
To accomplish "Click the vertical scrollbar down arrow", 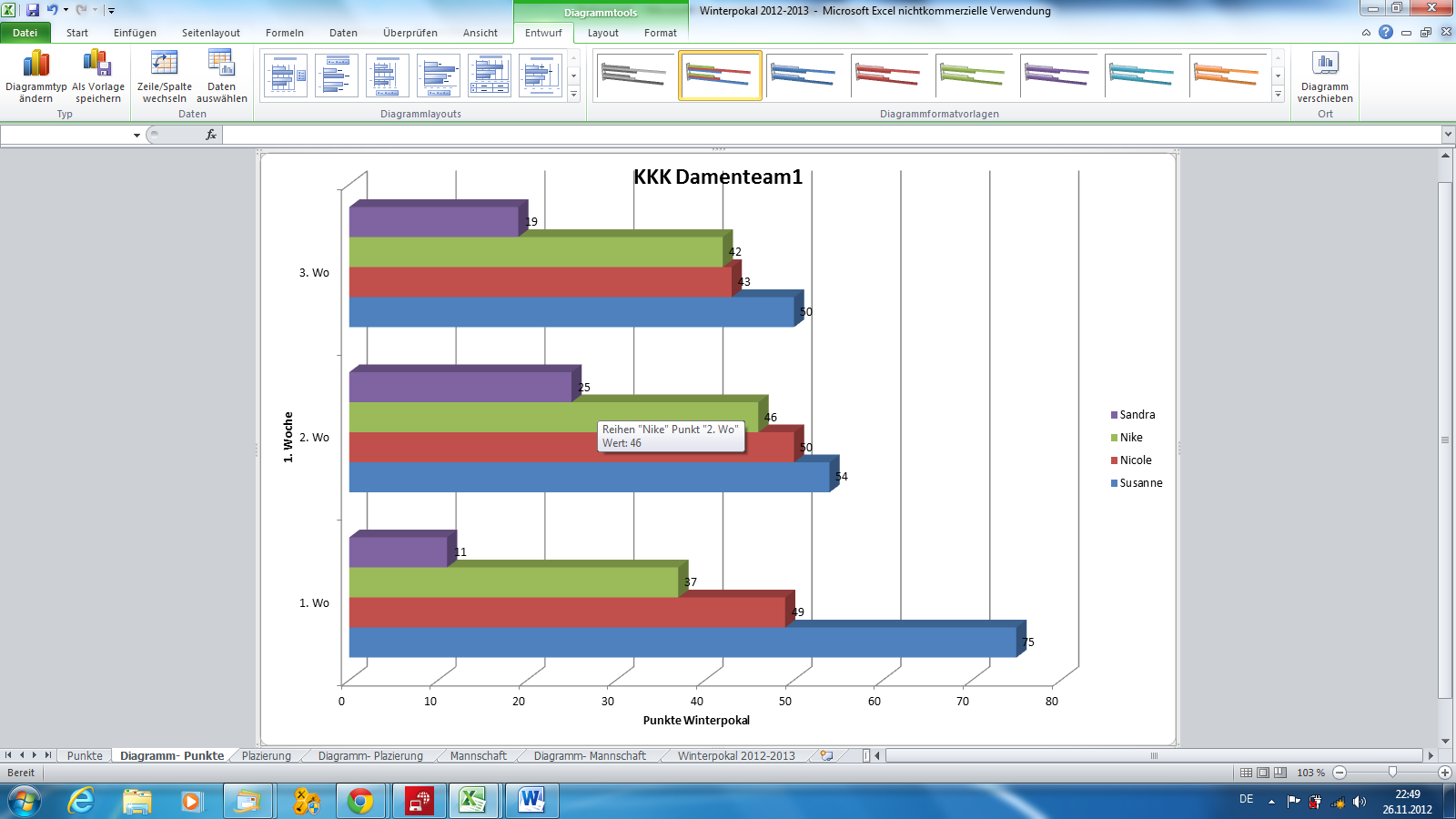I will tap(1445, 741).
